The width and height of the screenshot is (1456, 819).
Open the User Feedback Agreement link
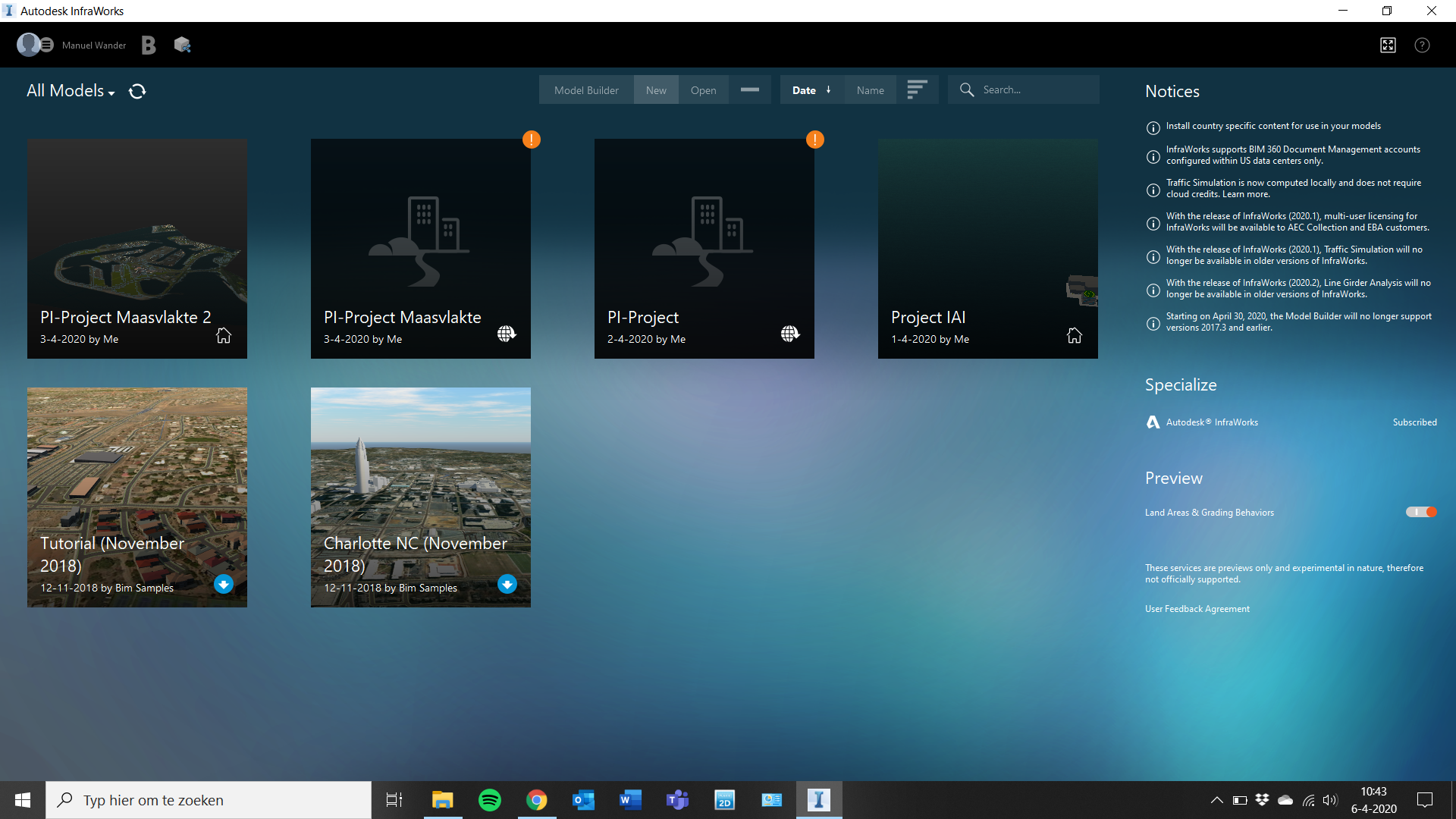pyautogui.click(x=1197, y=608)
